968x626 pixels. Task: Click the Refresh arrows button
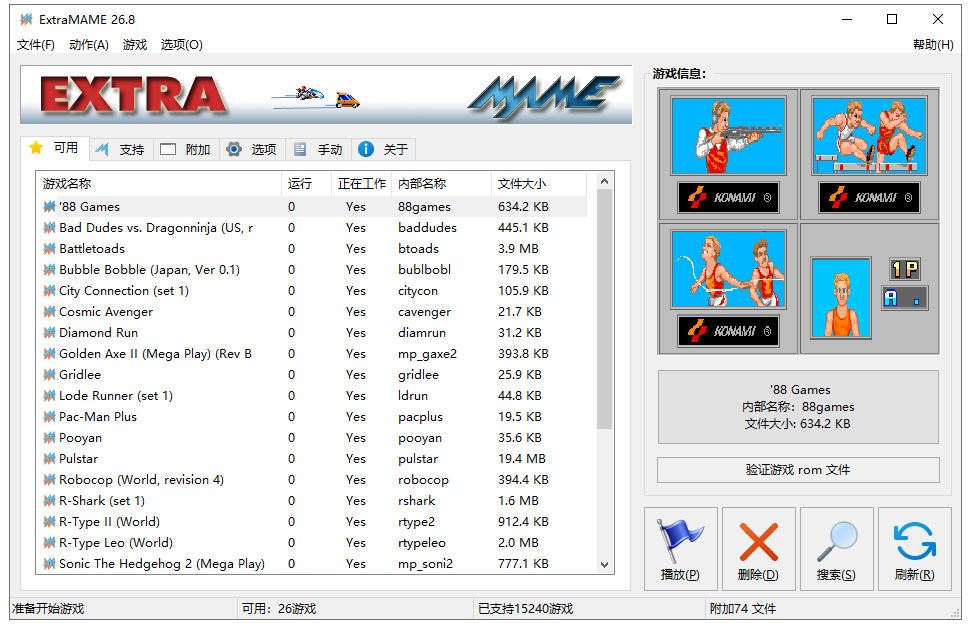914,548
